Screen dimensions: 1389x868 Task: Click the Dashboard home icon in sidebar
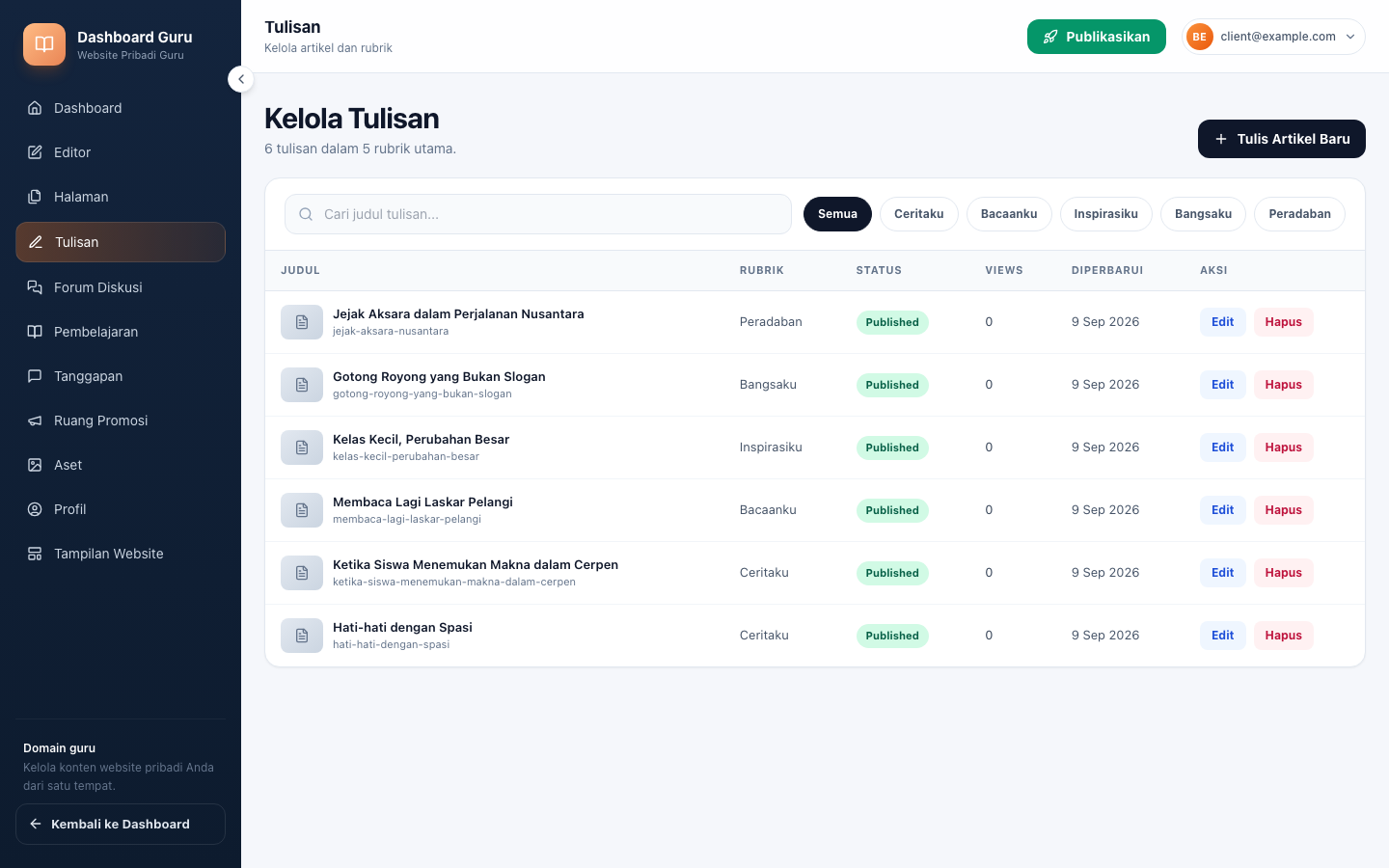[35, 108]
